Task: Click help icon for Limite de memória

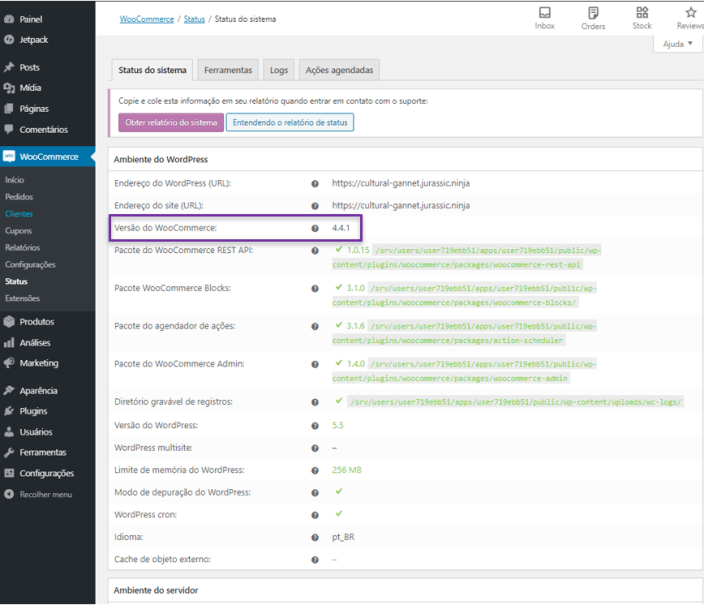Action: [315, 471]
